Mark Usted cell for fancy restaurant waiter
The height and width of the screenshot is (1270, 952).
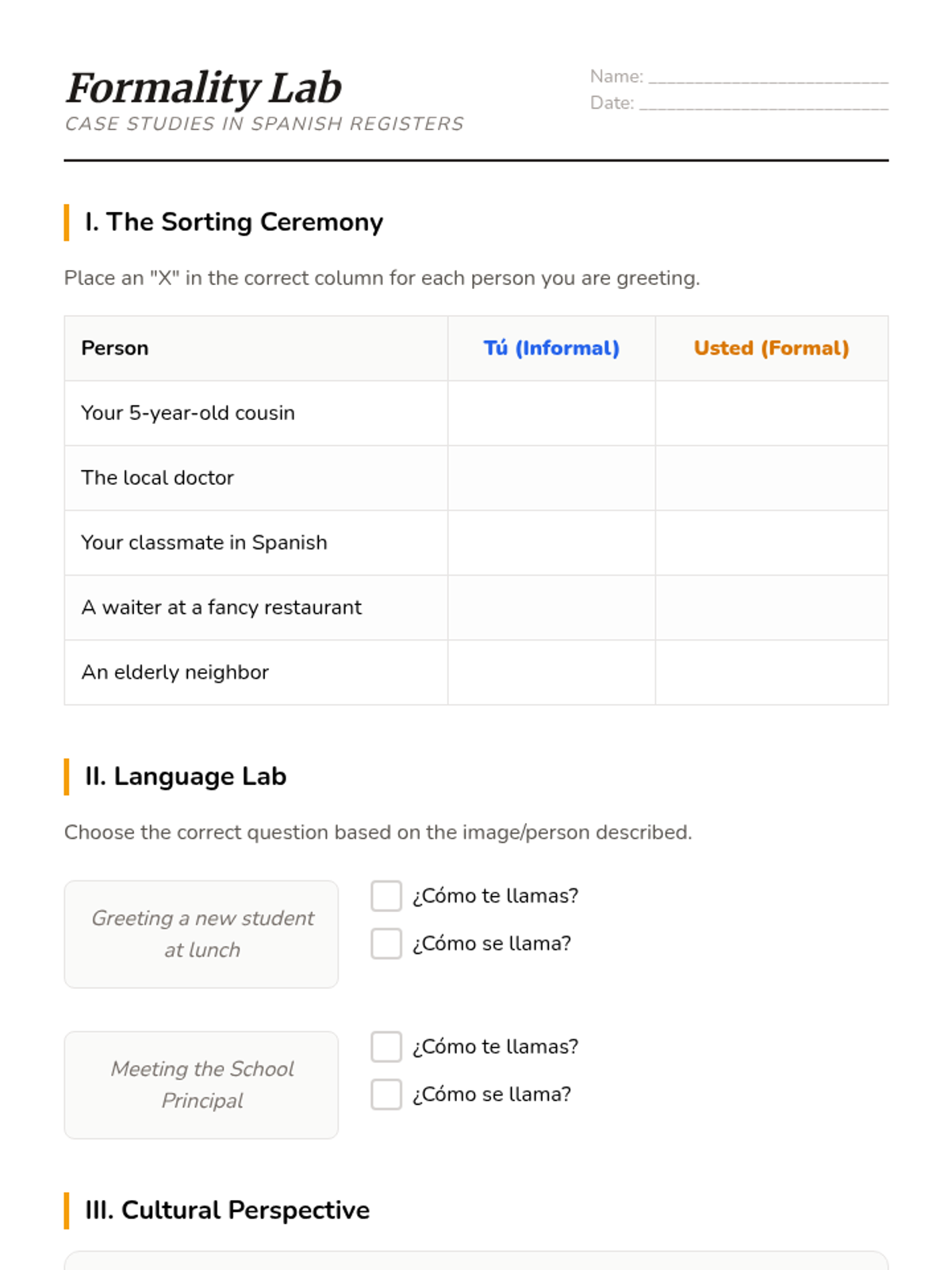[x=771, y=608]
